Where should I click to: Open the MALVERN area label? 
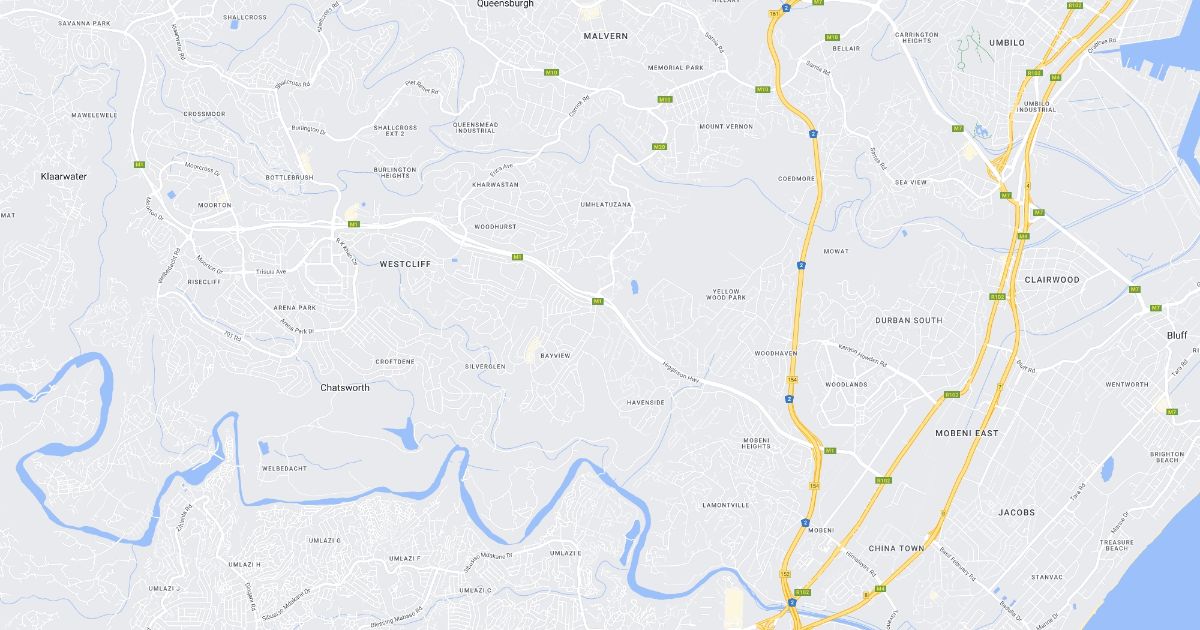tap(606, 36)
